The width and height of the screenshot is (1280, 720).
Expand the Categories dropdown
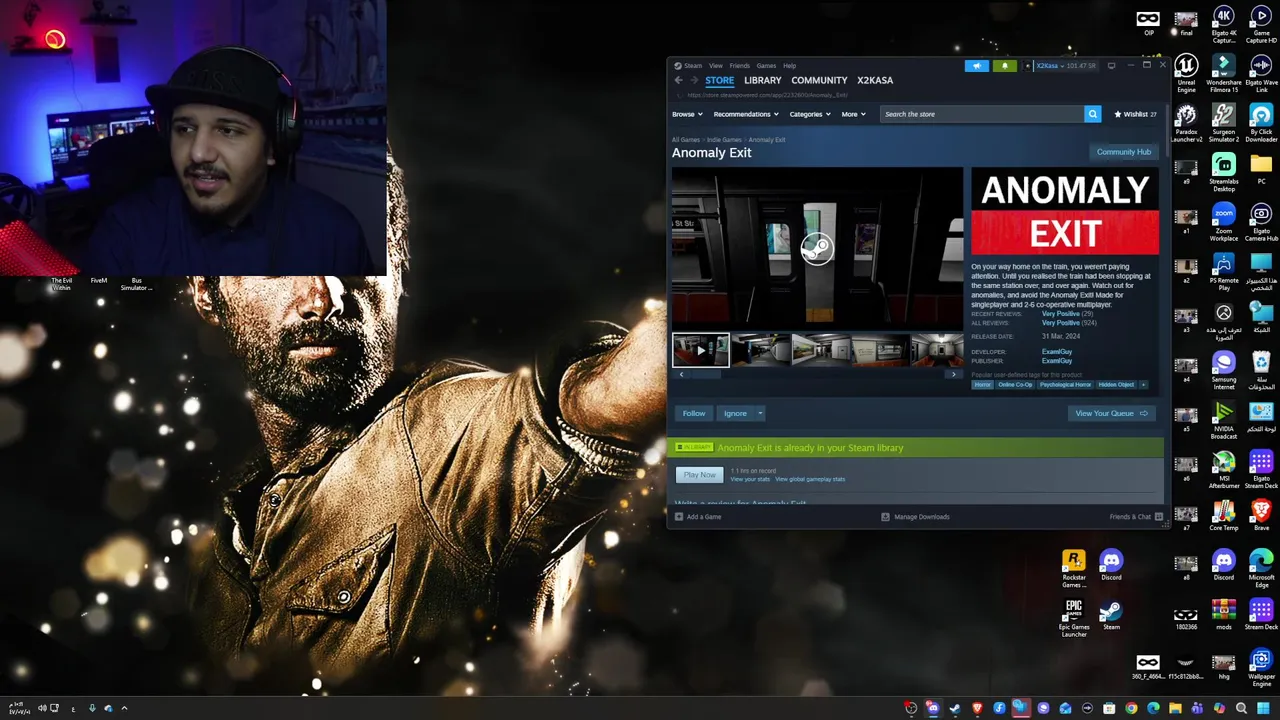[809, 114]
